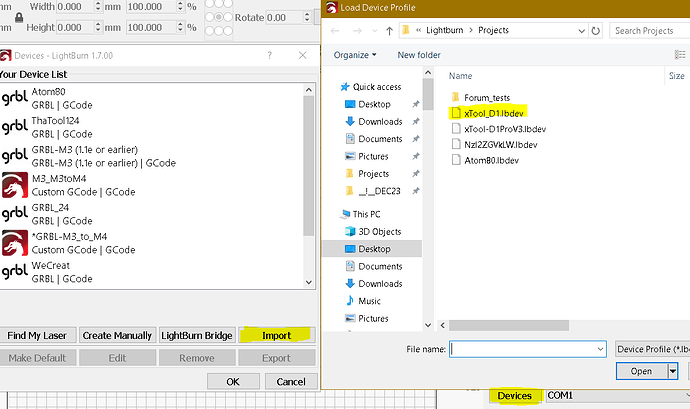Select the *GRBL-M3_to_M4 device

151,243
